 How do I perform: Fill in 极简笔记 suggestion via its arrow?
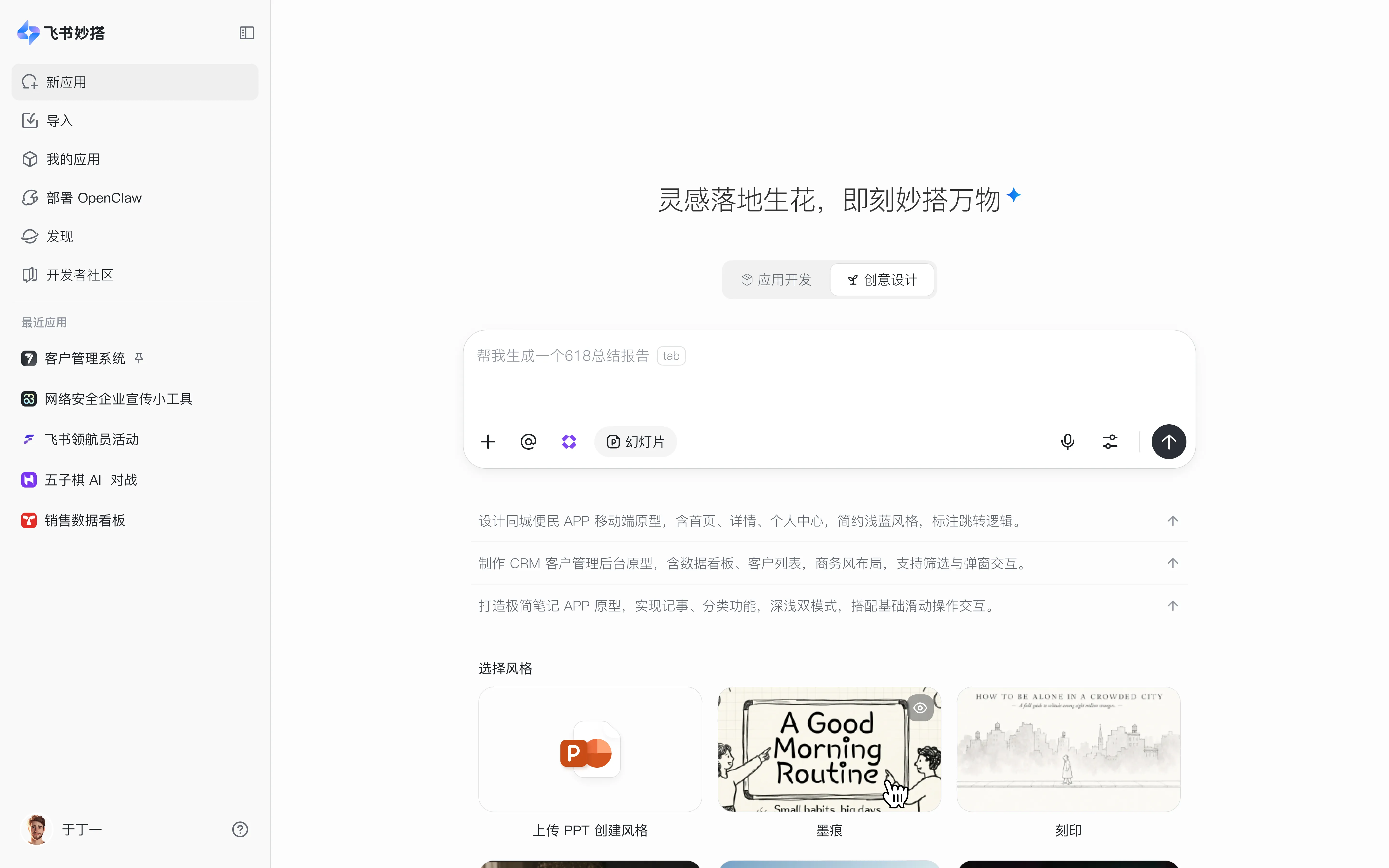coord(1173,606)
